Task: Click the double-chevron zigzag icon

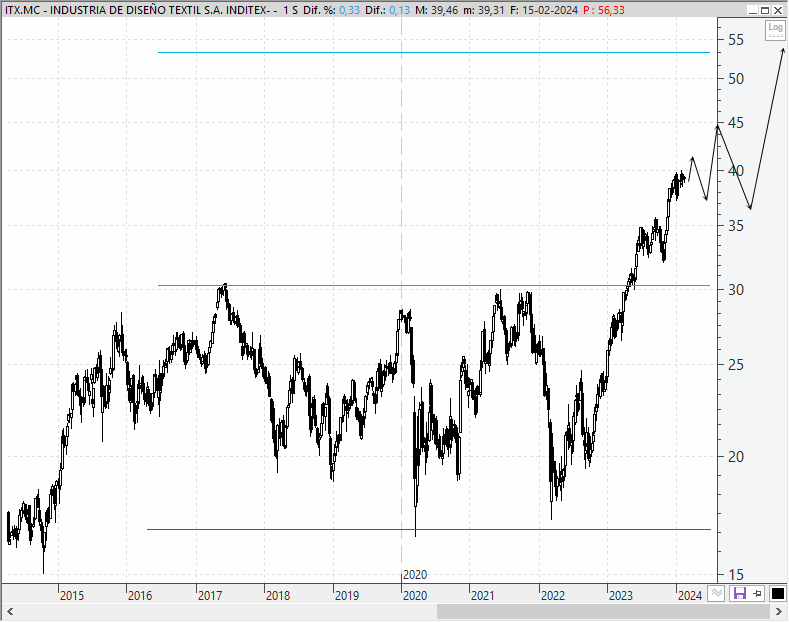Action: (x=717, y=594)
